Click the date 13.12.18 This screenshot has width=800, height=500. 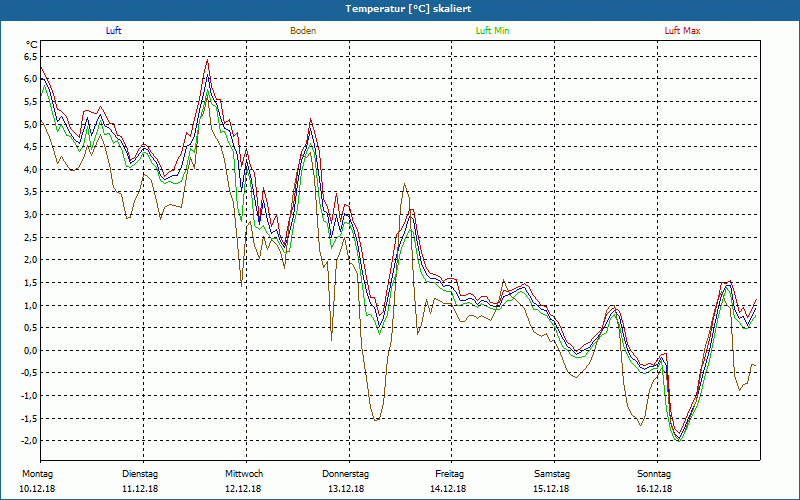pyautogui.click(x=346, y=489)
